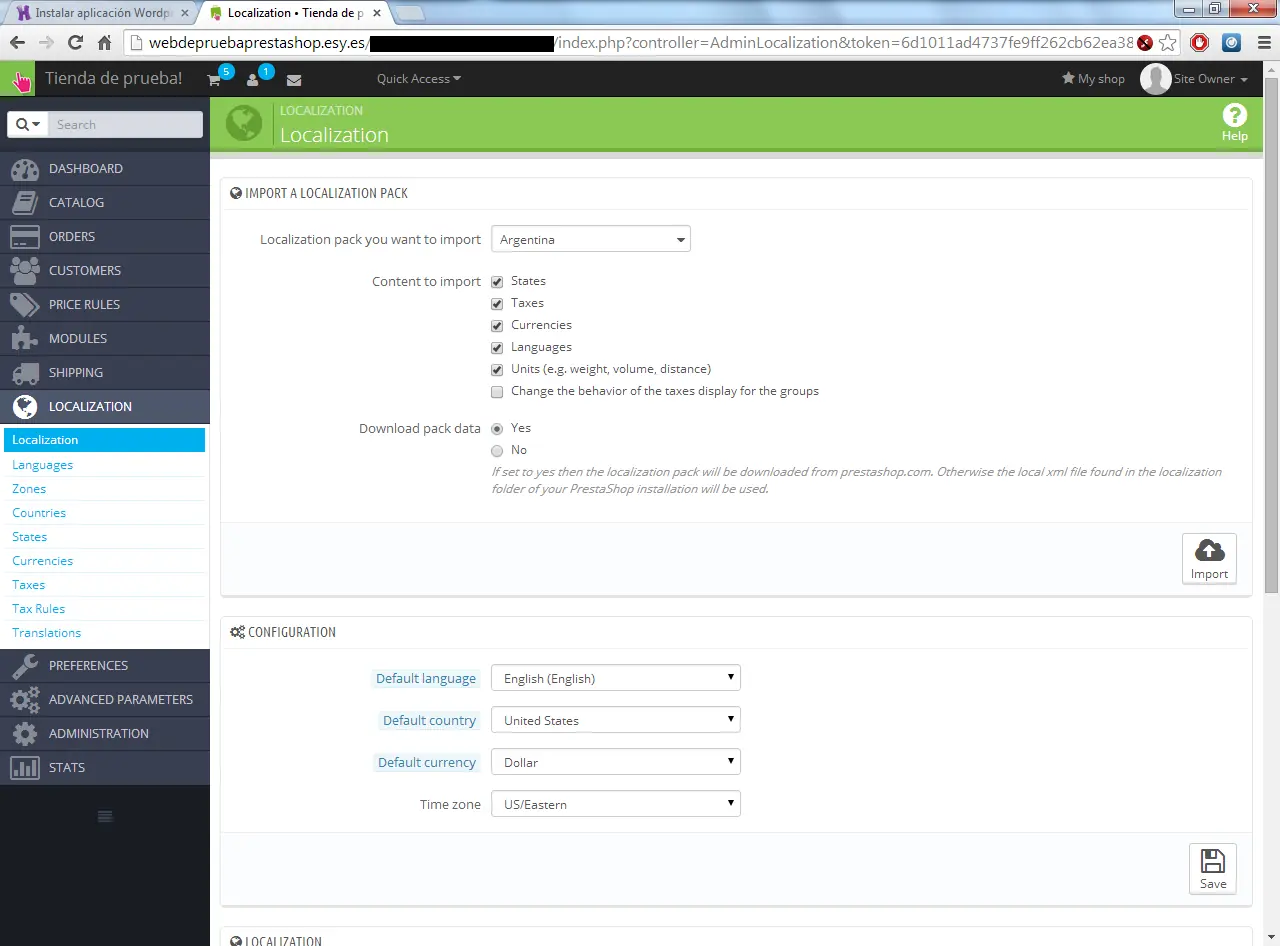
Task: Select Yes for Download pack data
Action: [x=497, y=429]
